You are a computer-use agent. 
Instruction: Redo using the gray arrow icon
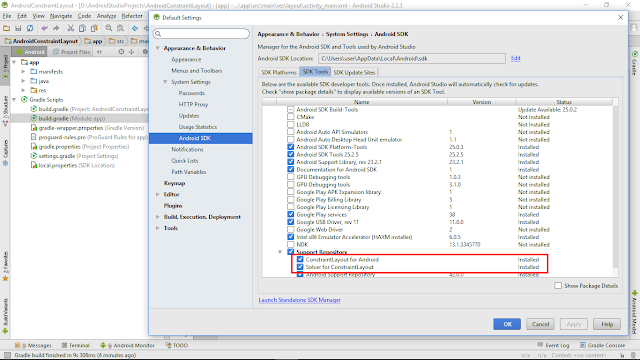[x=56, y=28]
